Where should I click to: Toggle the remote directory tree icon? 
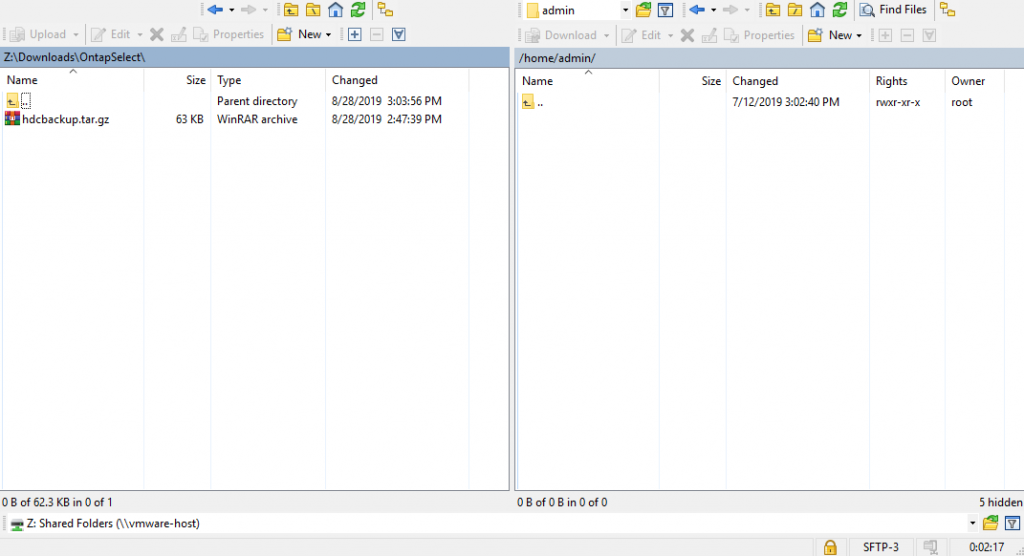pyautogui.click(x=948, y=10)
